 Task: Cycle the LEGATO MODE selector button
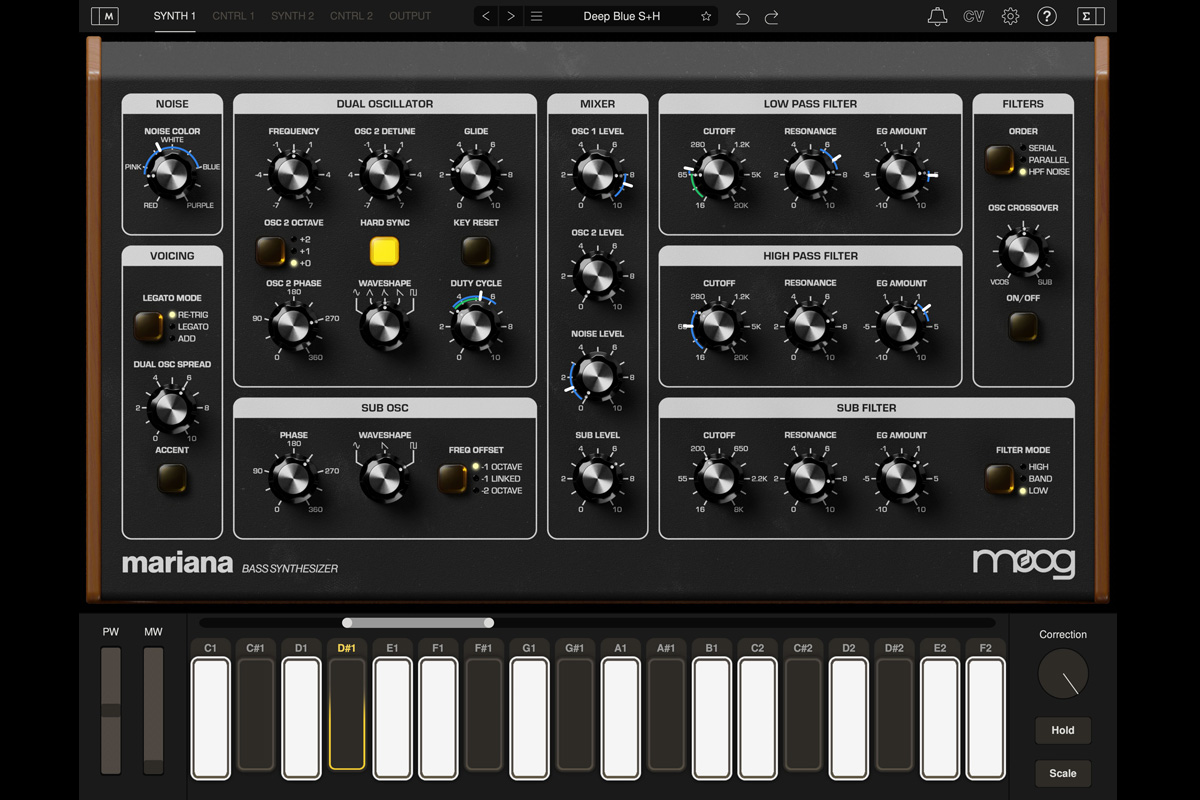pos(148,326)
